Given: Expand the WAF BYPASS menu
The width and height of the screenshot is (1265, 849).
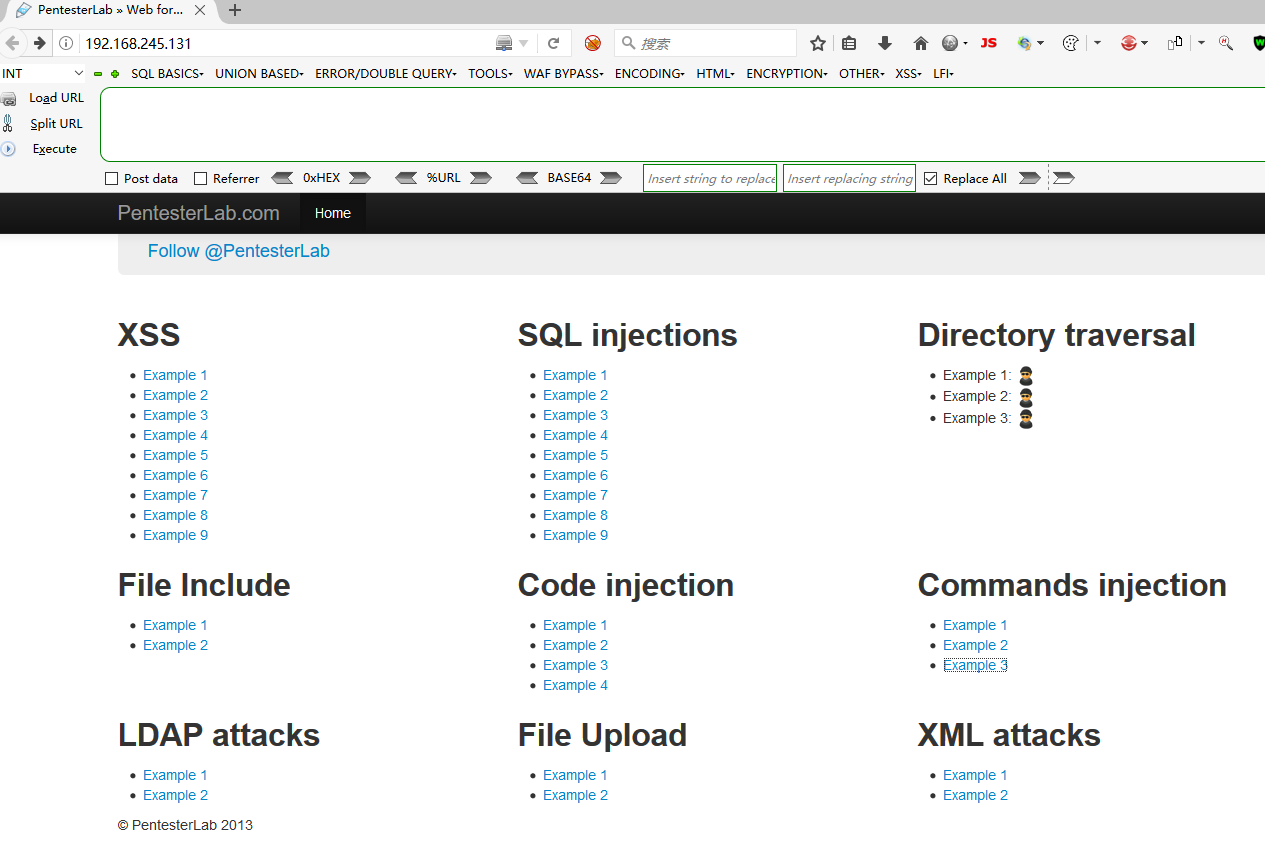Looking at the screenshot, I should pyautogui.click(x=564, y=74).
